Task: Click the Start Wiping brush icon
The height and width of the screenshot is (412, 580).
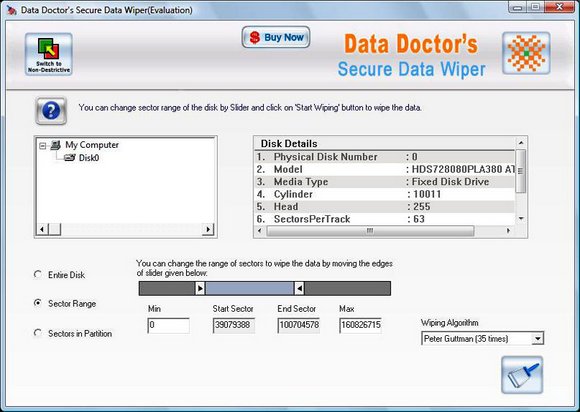Action: point(522,375)
